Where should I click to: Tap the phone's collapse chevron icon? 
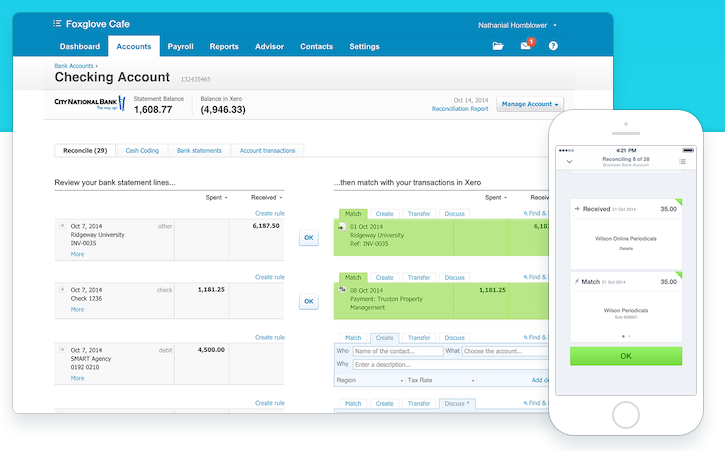570,161
